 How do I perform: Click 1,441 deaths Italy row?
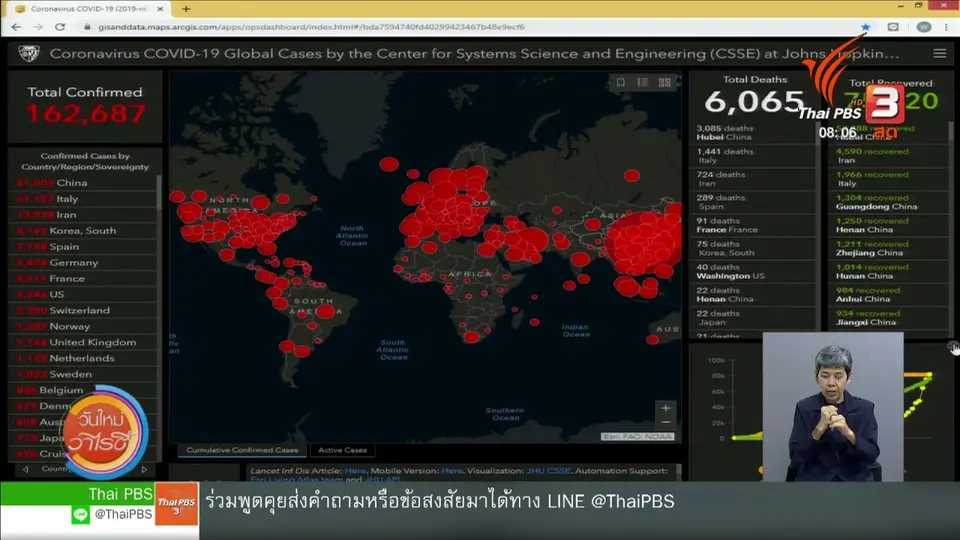click(752, 156)
